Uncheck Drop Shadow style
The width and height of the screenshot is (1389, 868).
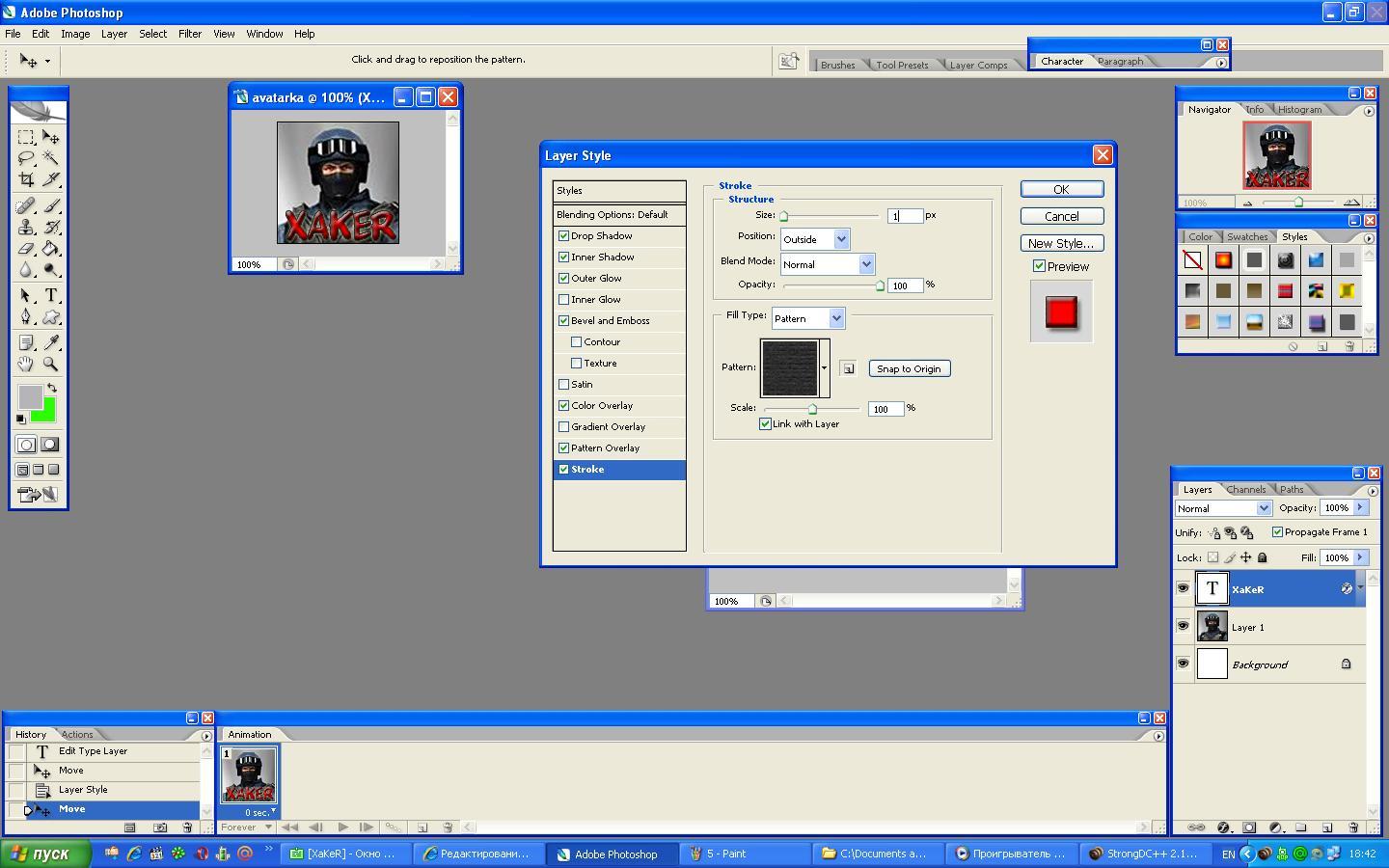[x=563, y=235]
